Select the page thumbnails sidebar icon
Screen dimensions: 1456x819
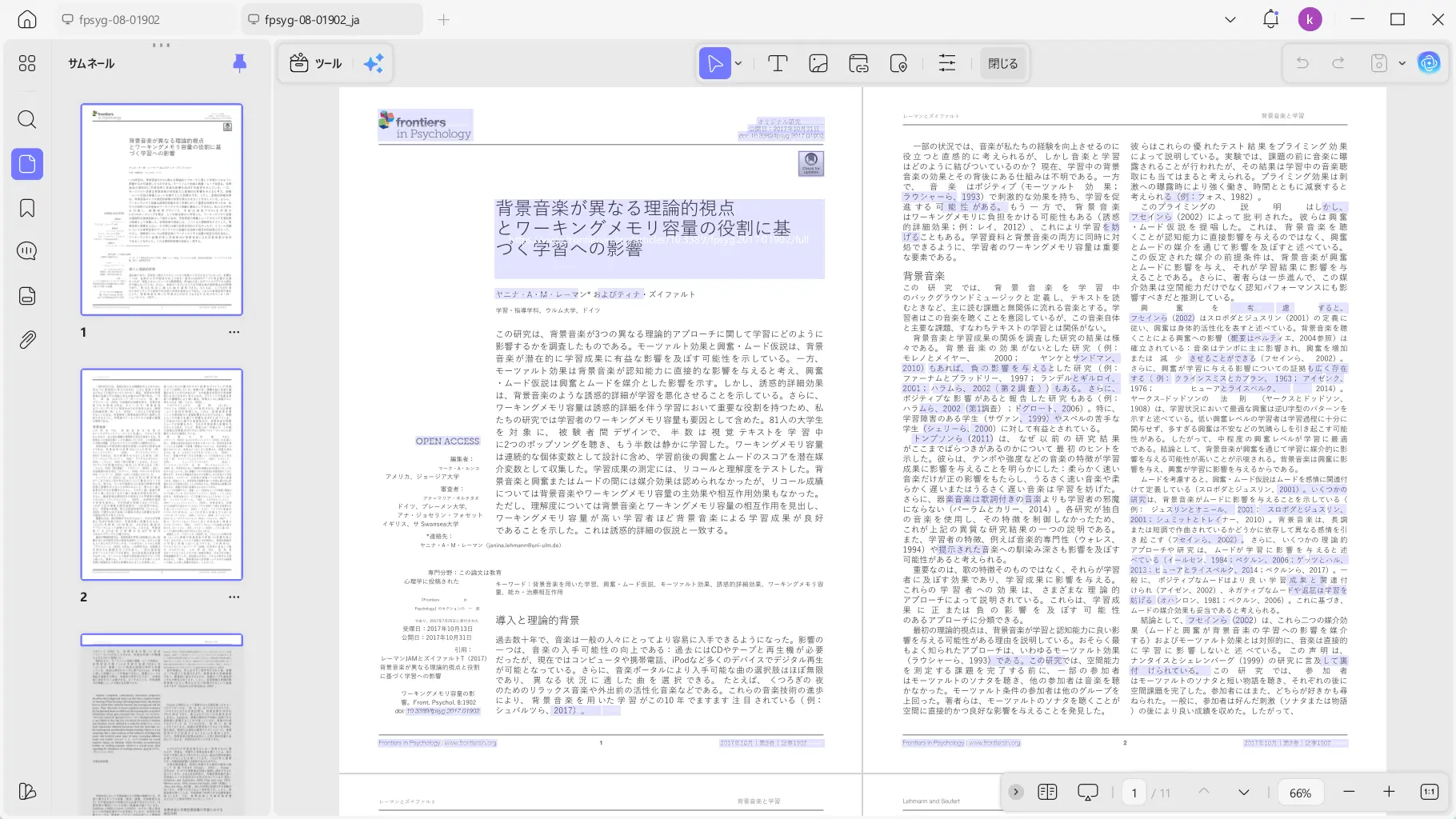point(27,164)
